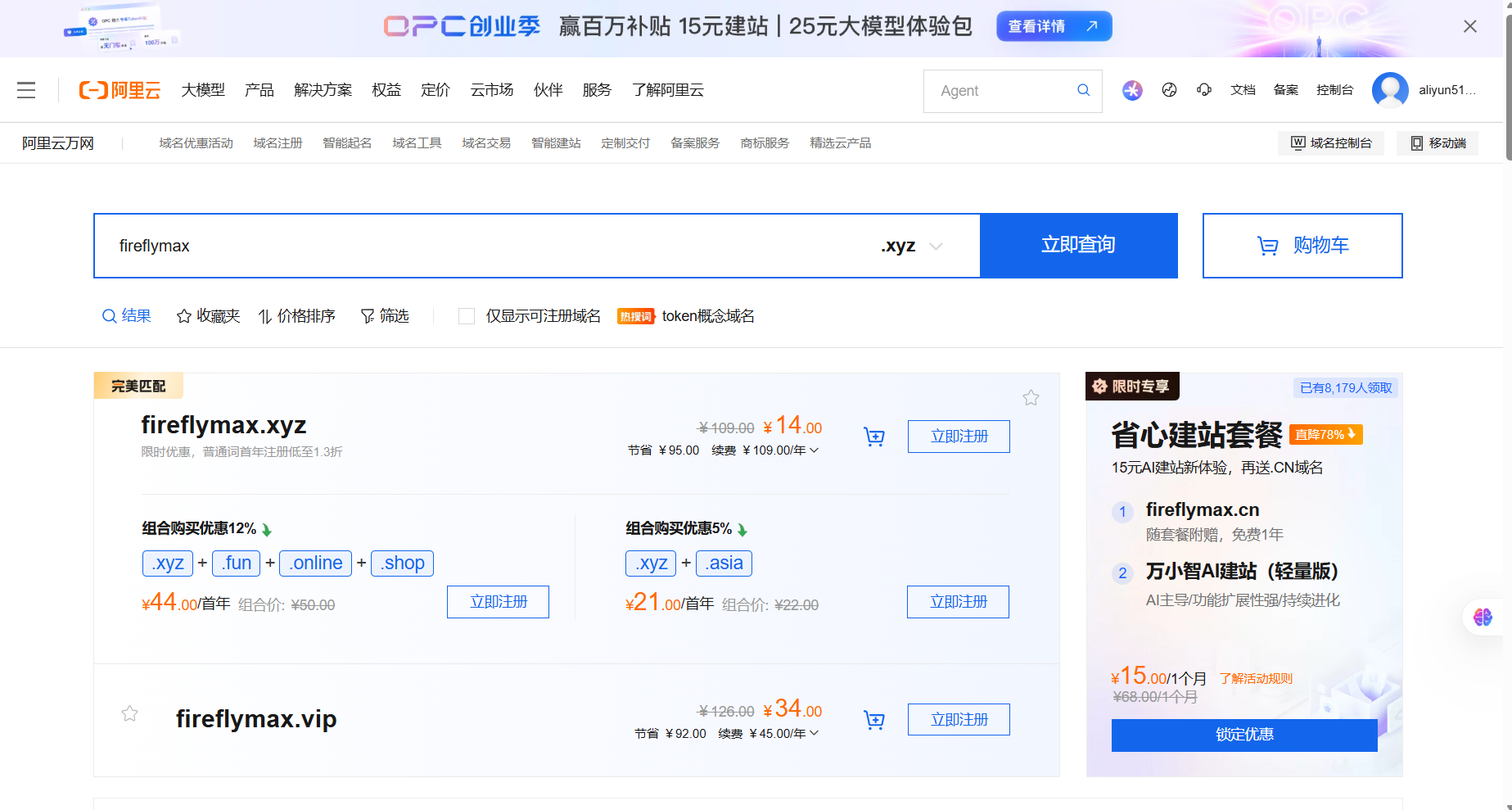Open the hamburger navigation menu
This screenshot has height=810, width=1512.
[26, 90]
